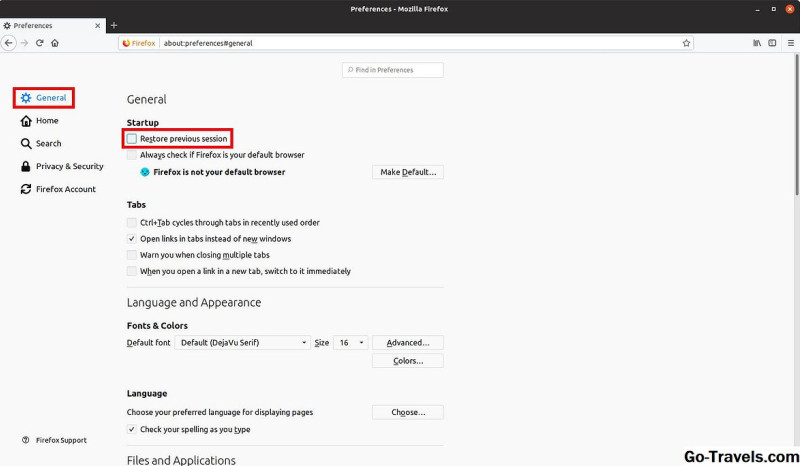Open the Colors dialog button

(408, 361)
